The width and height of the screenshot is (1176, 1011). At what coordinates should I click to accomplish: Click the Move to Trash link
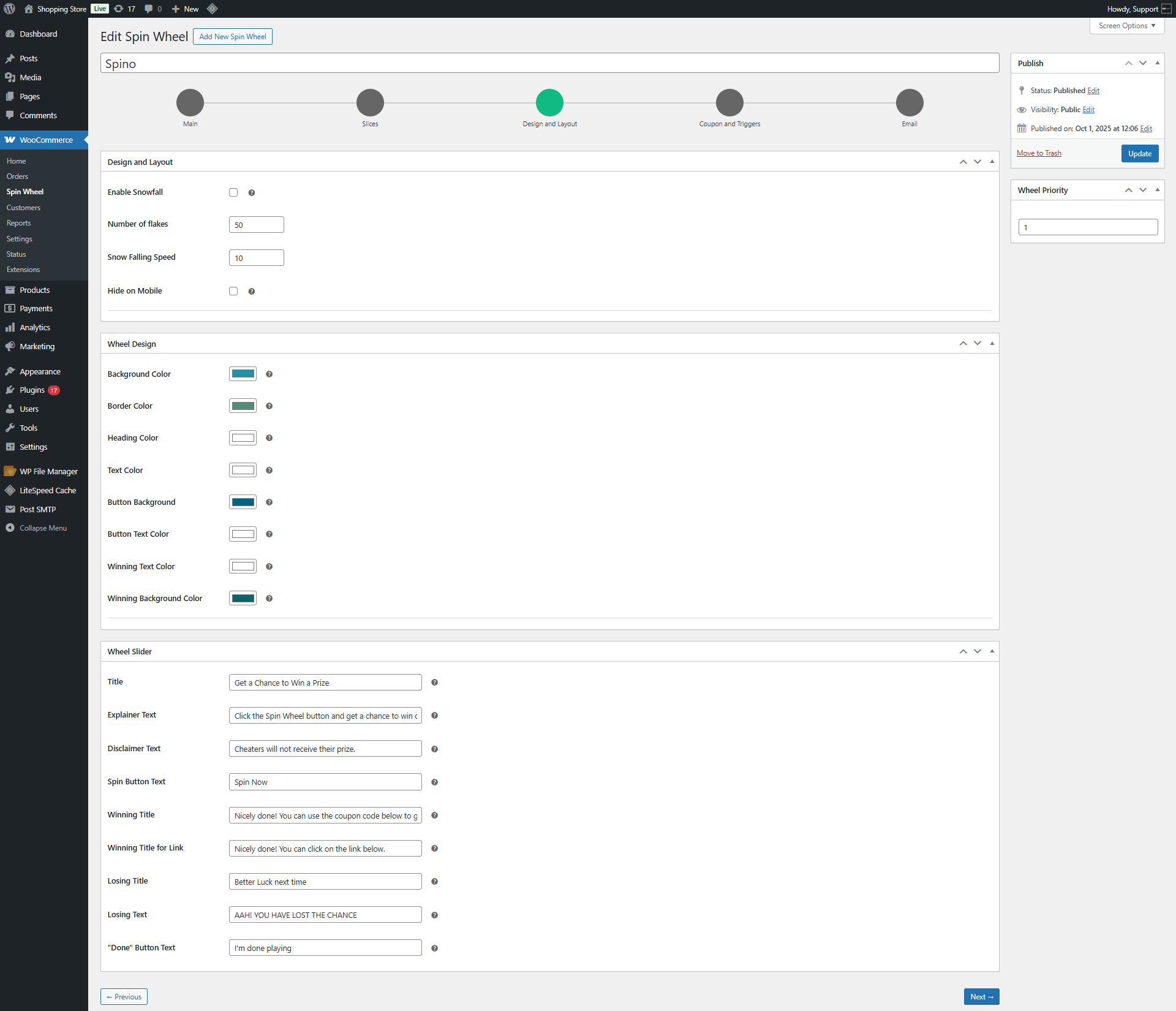[1039, 153]
